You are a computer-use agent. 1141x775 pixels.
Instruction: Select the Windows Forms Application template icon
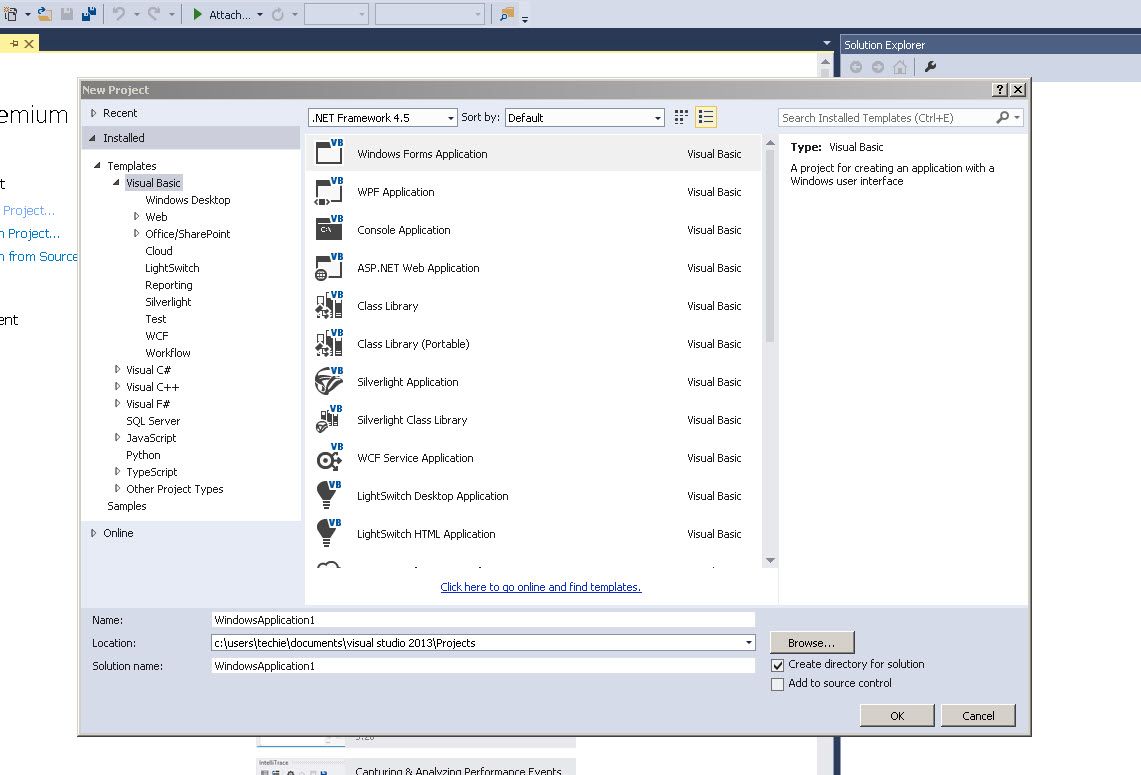[330, 150]
